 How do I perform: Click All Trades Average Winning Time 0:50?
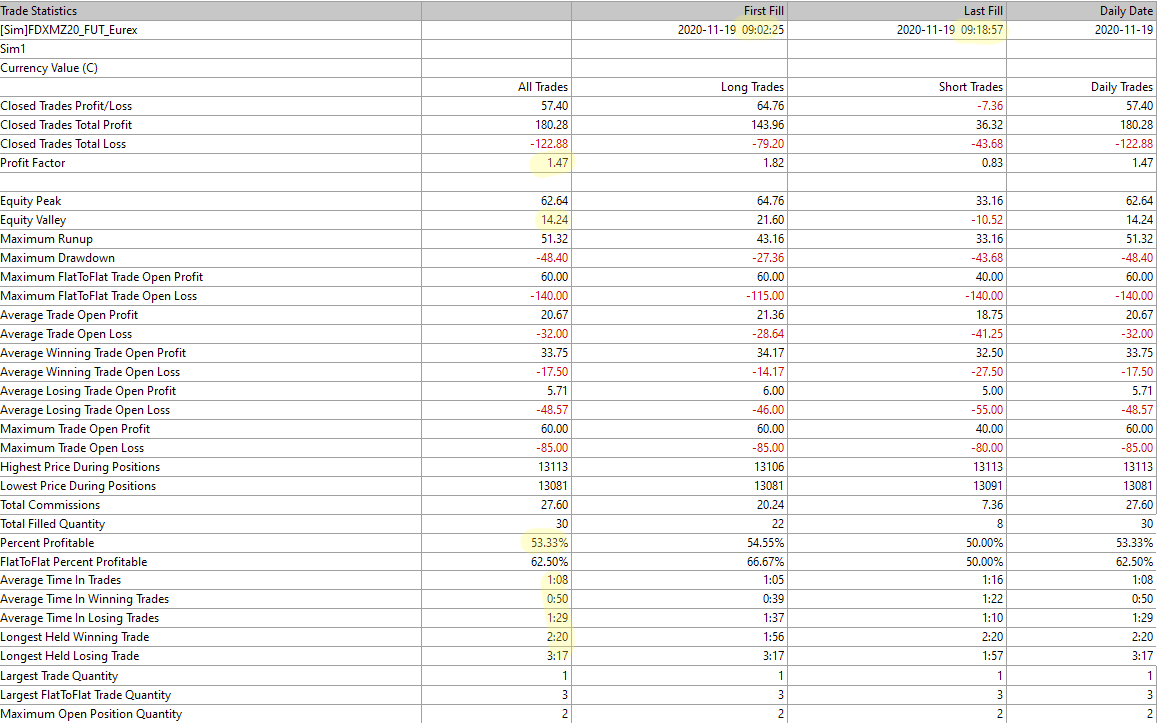click(558, 599)
